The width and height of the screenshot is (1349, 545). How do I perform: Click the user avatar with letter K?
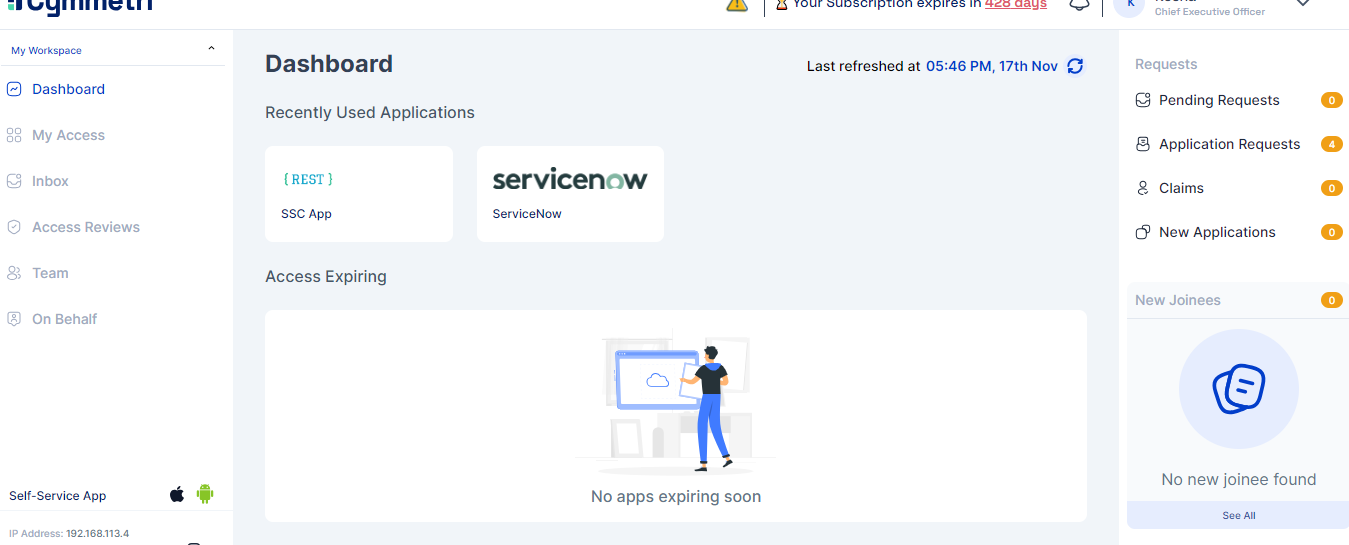1130,5
